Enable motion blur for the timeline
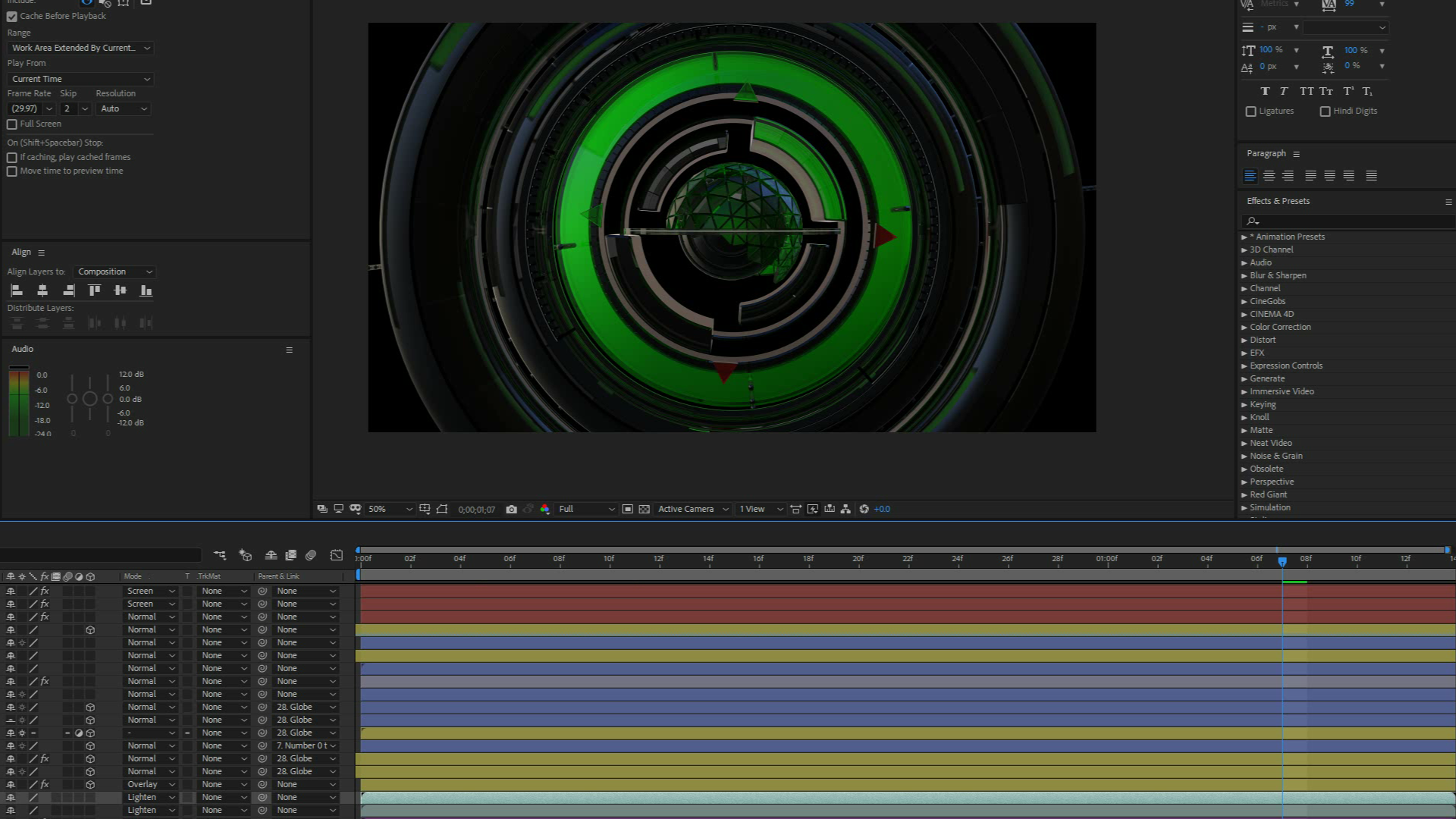 pos(310,556)
